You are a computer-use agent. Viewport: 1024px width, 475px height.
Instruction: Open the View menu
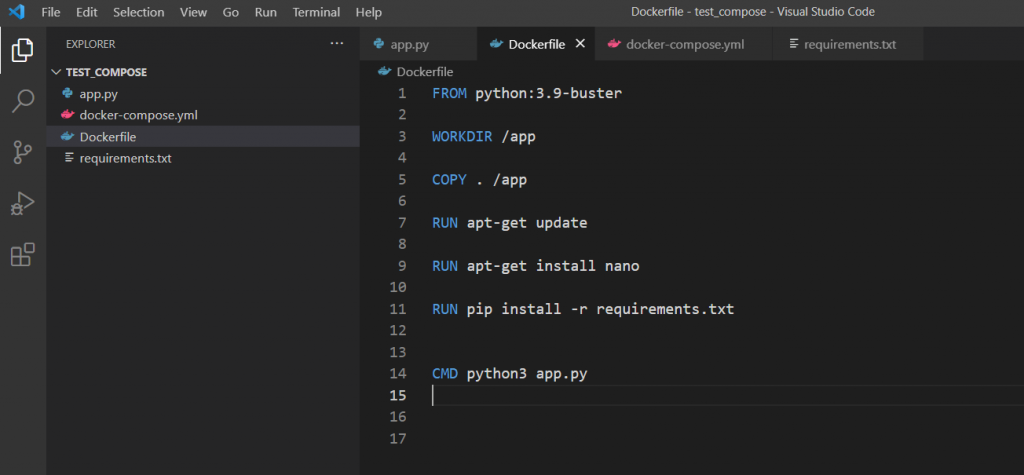[193, 12]
